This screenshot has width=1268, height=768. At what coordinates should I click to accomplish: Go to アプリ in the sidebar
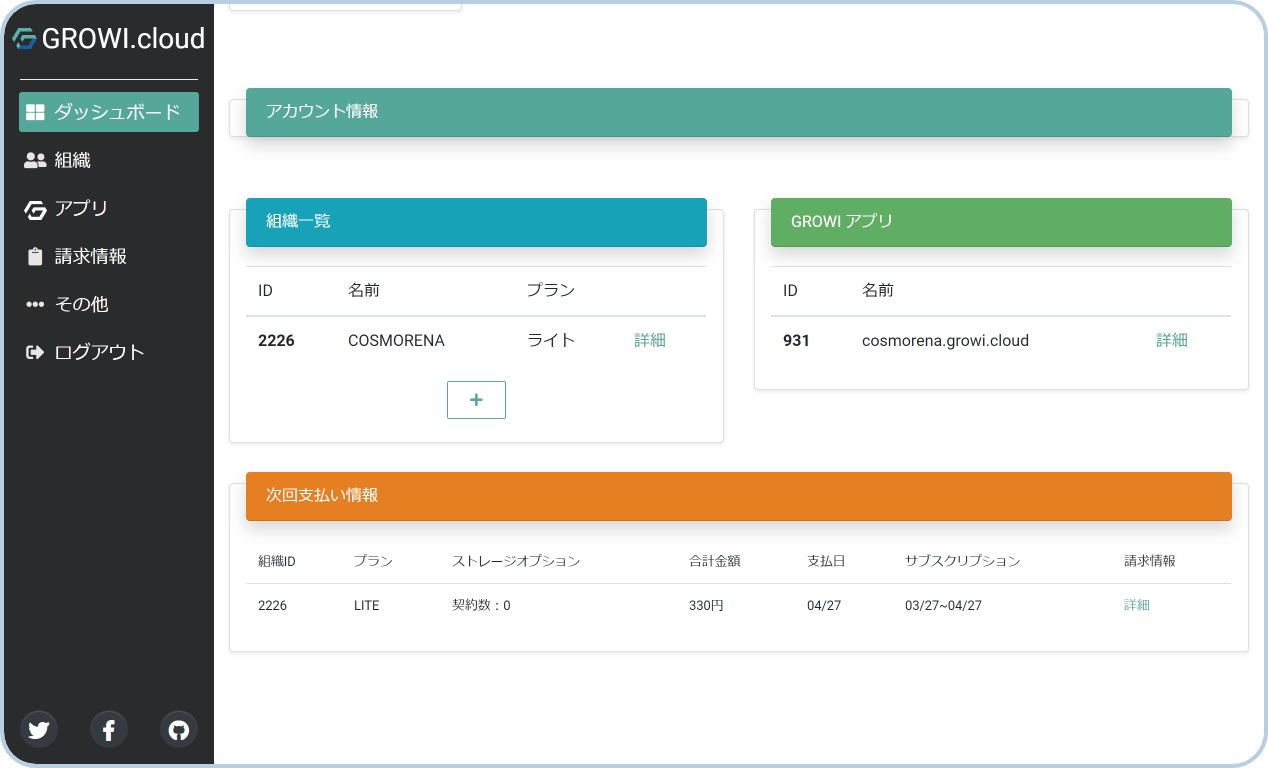109,208
